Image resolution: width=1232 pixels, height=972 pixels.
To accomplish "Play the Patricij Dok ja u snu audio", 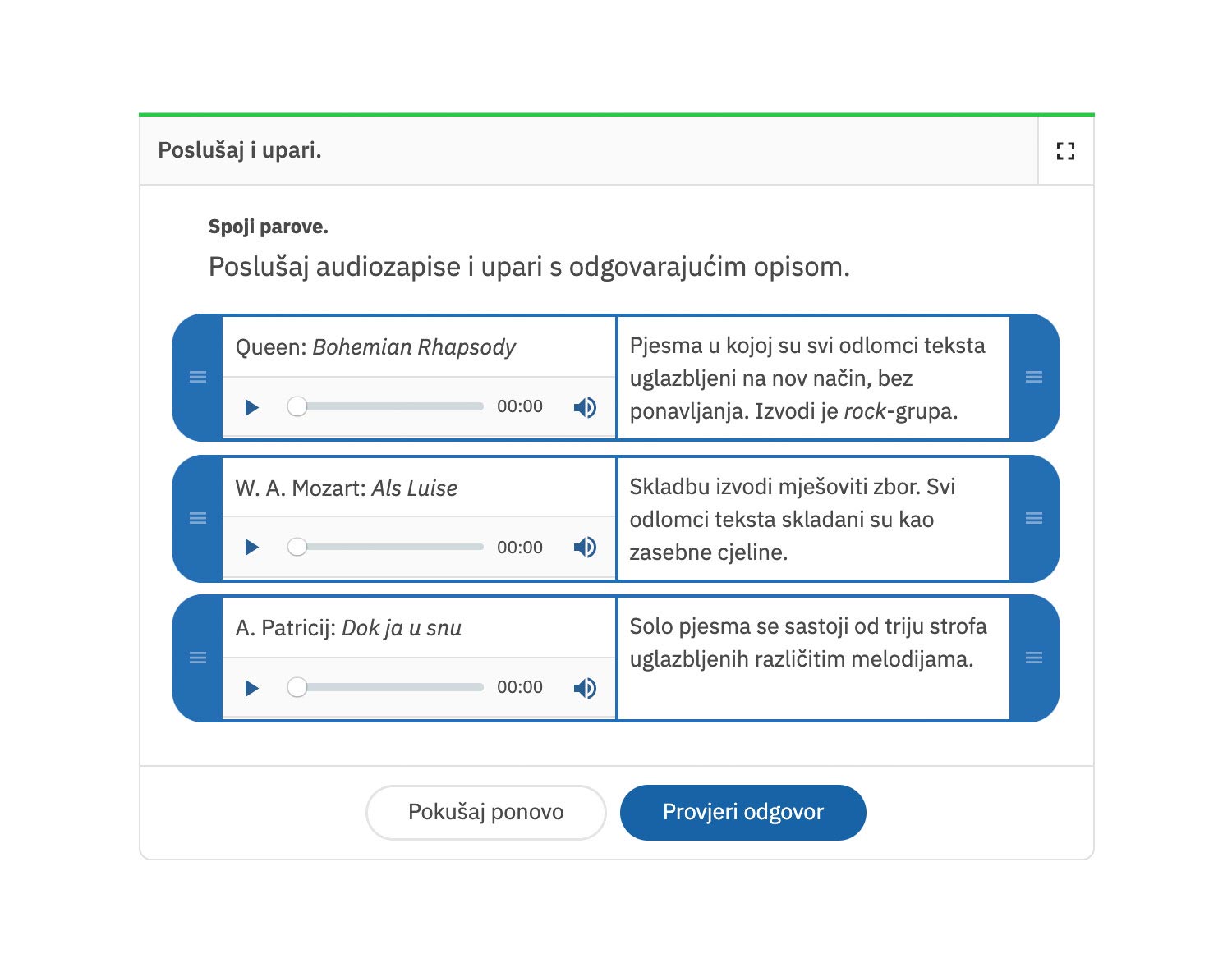I will pyautogui.click(x=252, y=688).
